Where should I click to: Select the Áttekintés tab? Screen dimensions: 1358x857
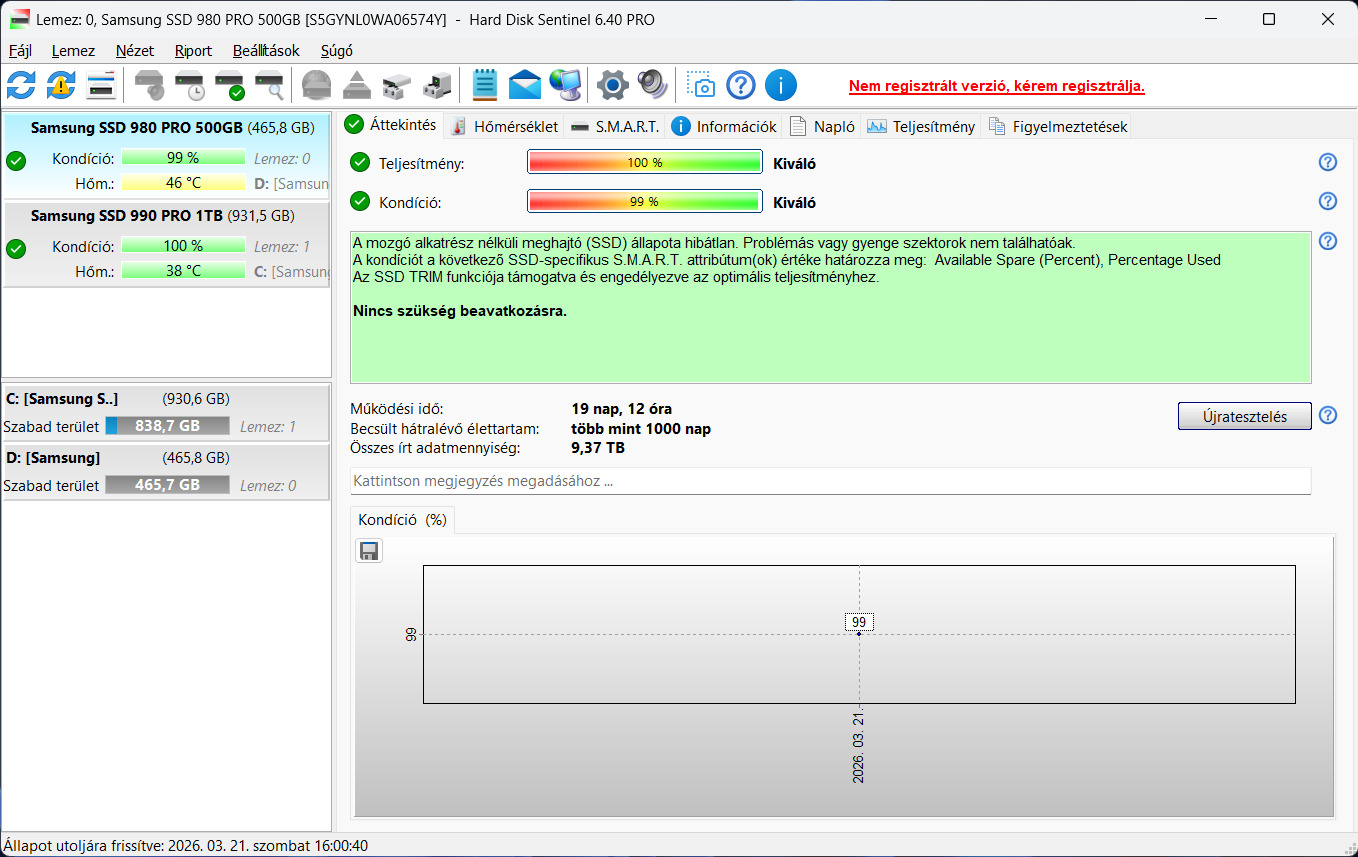tap(391, 125)
